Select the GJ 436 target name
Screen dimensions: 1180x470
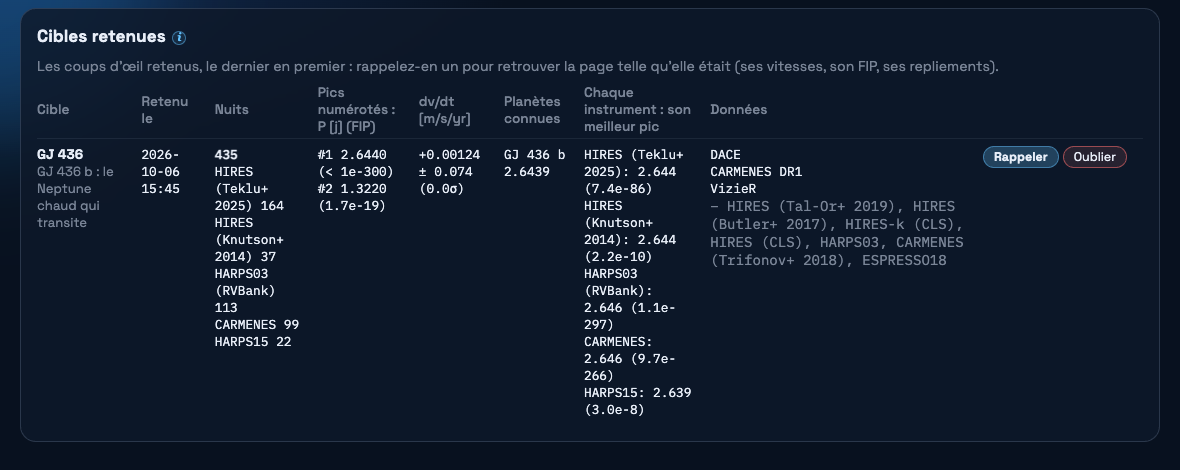click(x=60, y=154)
